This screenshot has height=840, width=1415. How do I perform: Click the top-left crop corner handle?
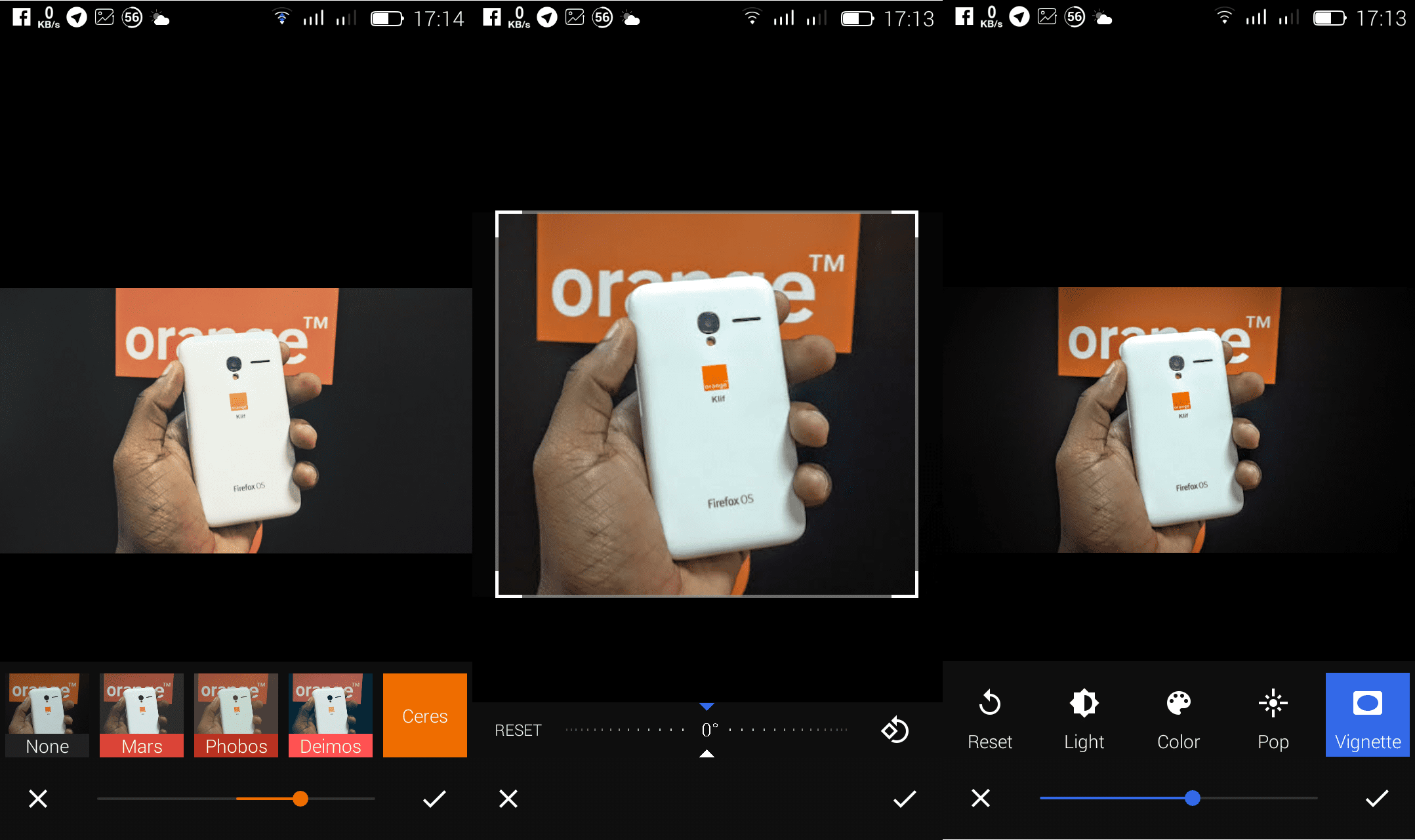click(499, 214)
